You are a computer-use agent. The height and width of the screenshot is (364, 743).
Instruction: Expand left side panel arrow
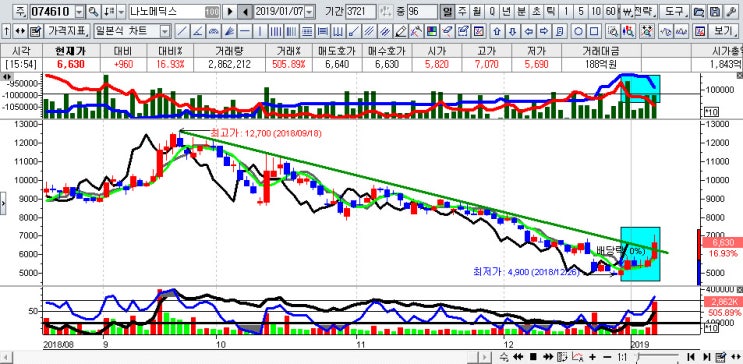click(x=3, y=203)
